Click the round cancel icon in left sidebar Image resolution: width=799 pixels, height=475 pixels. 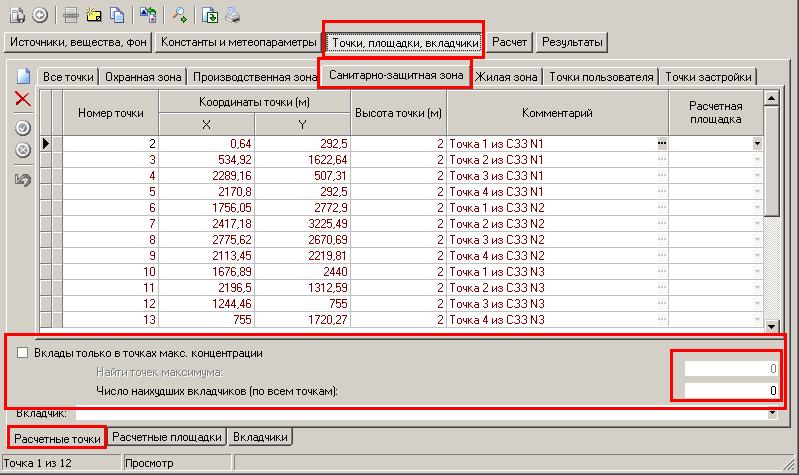(x=22, y=150)
